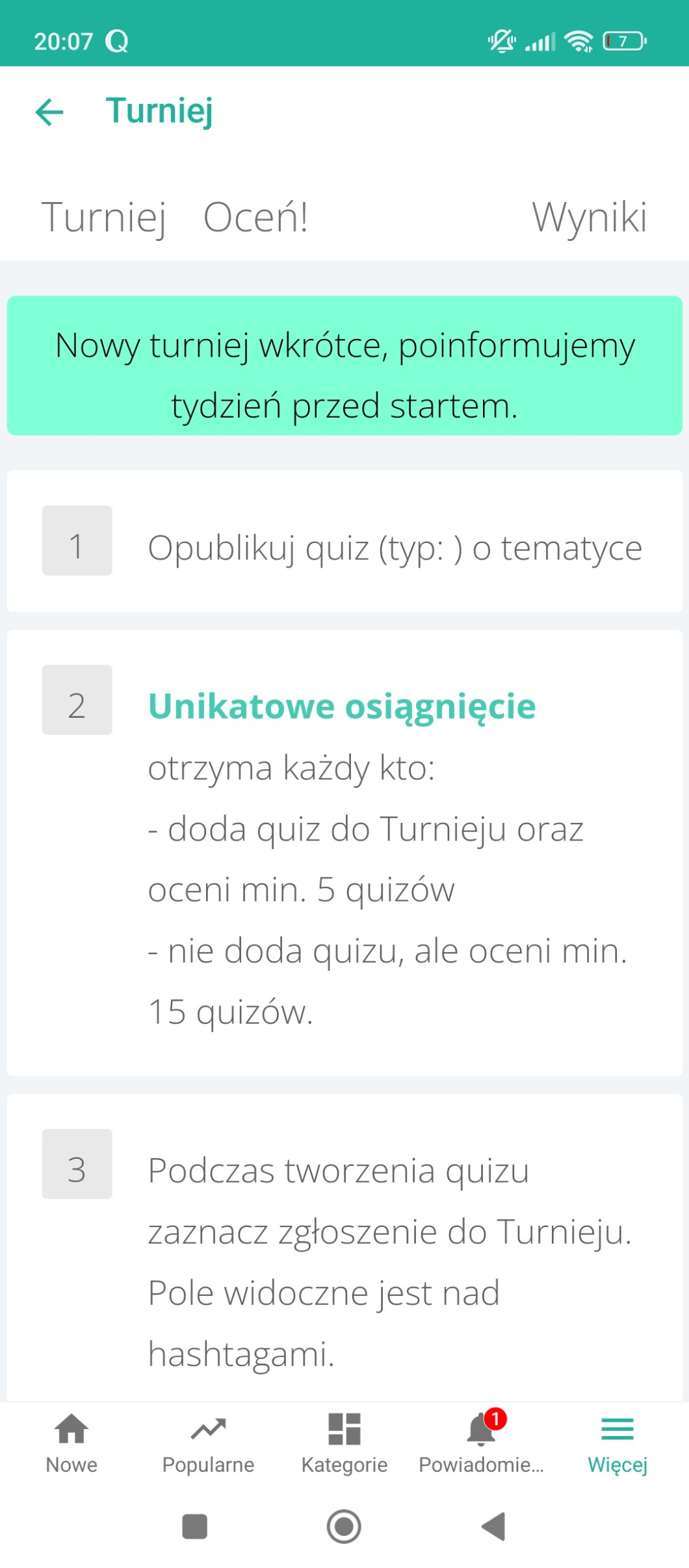Tap the Q icon in status bar
Viewport: 689px width, 1568px height.
117,42
